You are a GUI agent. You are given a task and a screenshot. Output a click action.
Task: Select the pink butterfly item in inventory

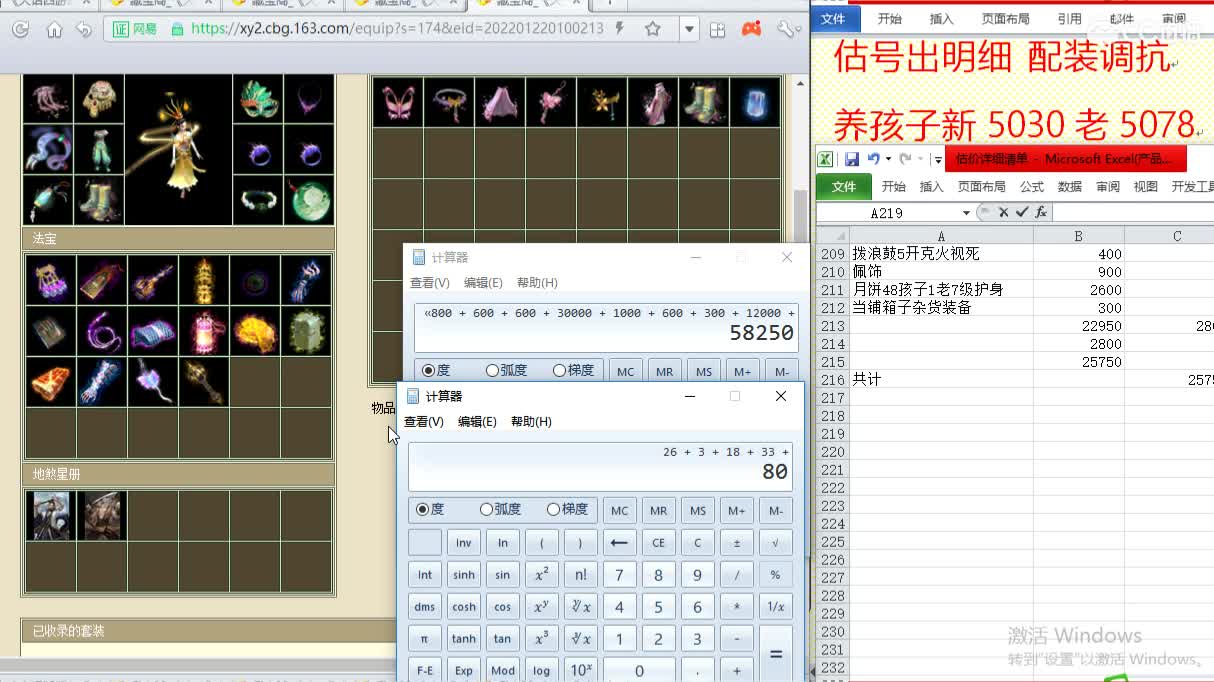click(397, 102)
